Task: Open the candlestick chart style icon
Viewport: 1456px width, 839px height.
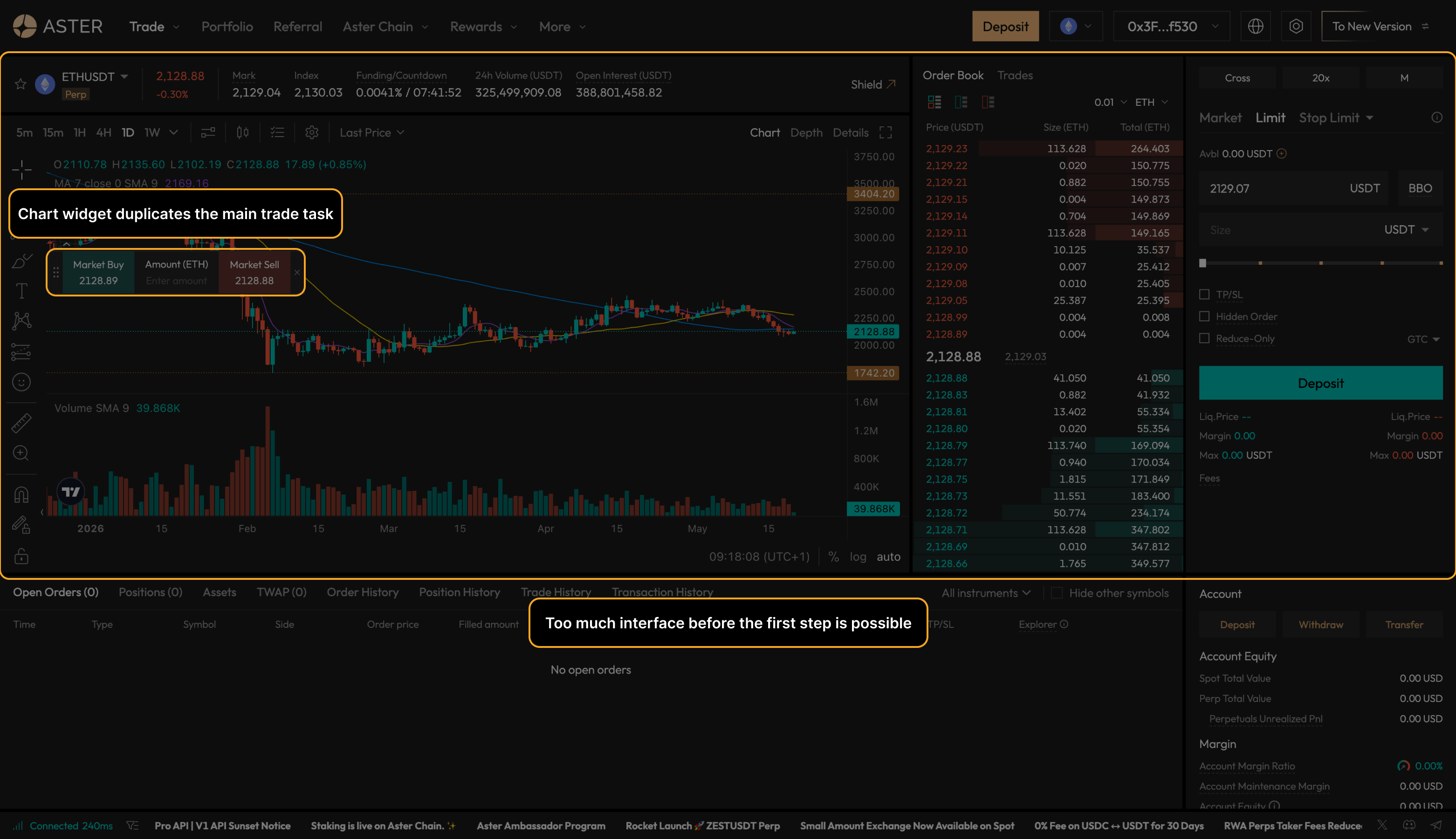Action: pos(242,132)
